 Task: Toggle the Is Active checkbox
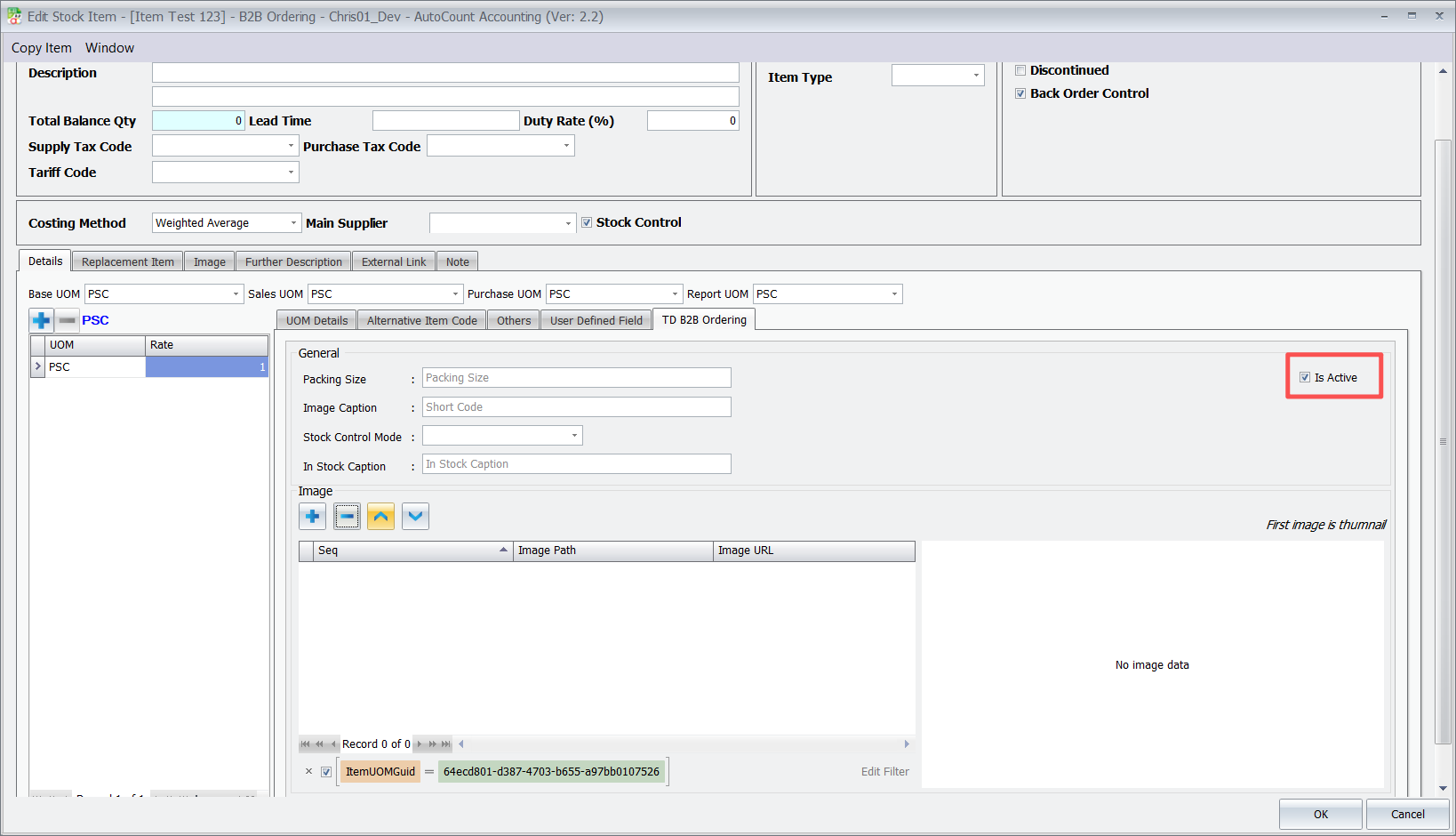1305,377
